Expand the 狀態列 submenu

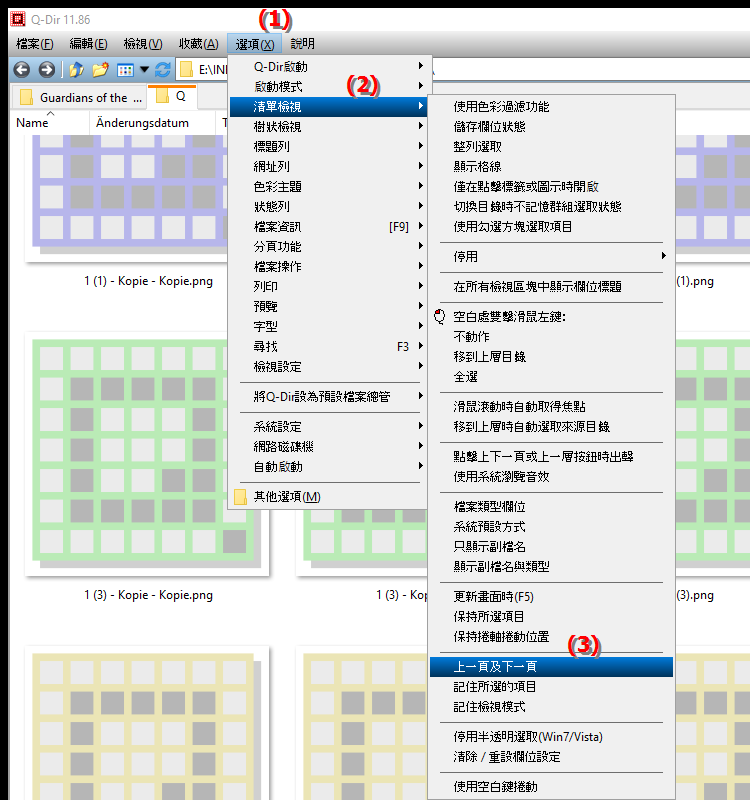[x=328, y=207]
